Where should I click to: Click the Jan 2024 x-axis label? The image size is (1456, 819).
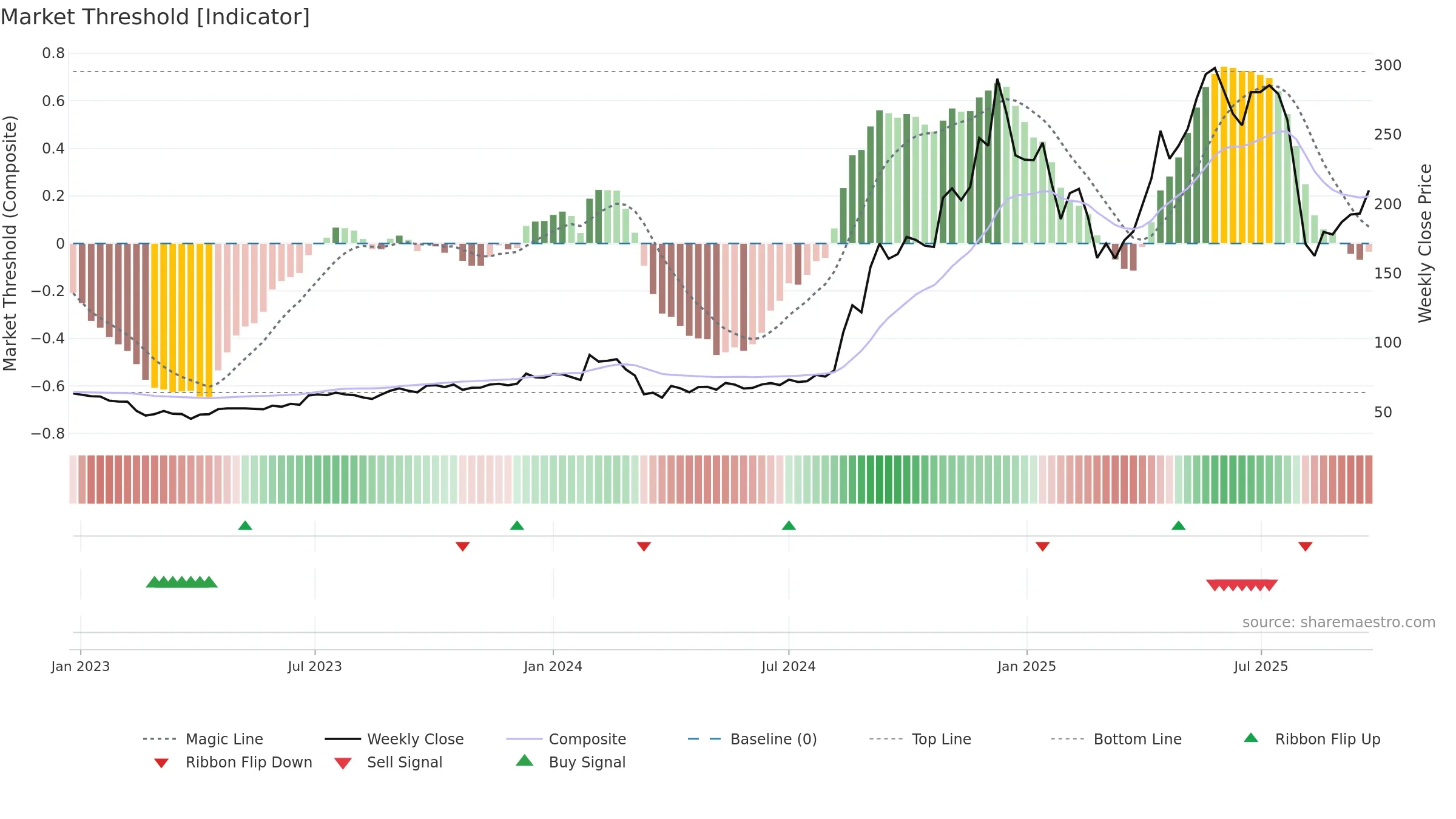[553, 666]
